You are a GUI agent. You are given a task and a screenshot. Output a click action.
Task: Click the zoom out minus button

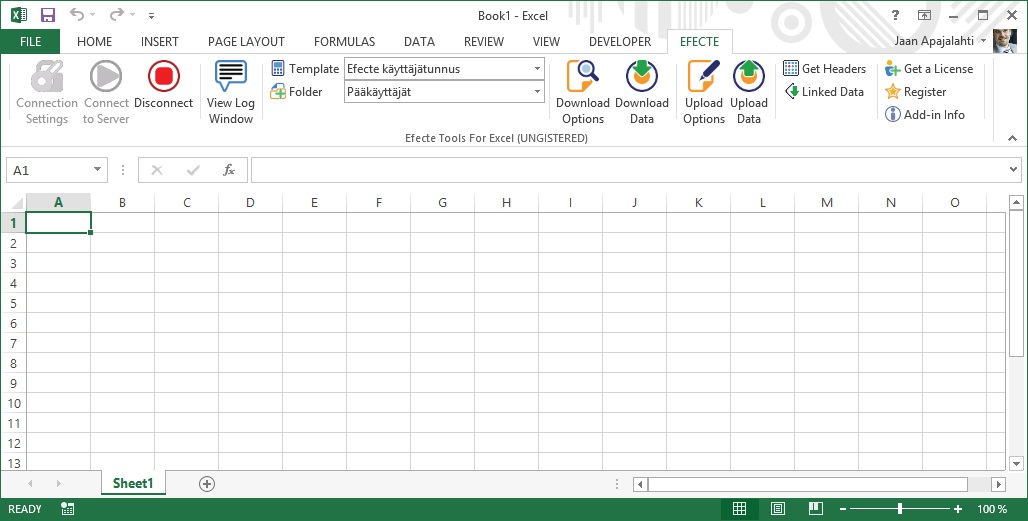click(x=842, y=509)
